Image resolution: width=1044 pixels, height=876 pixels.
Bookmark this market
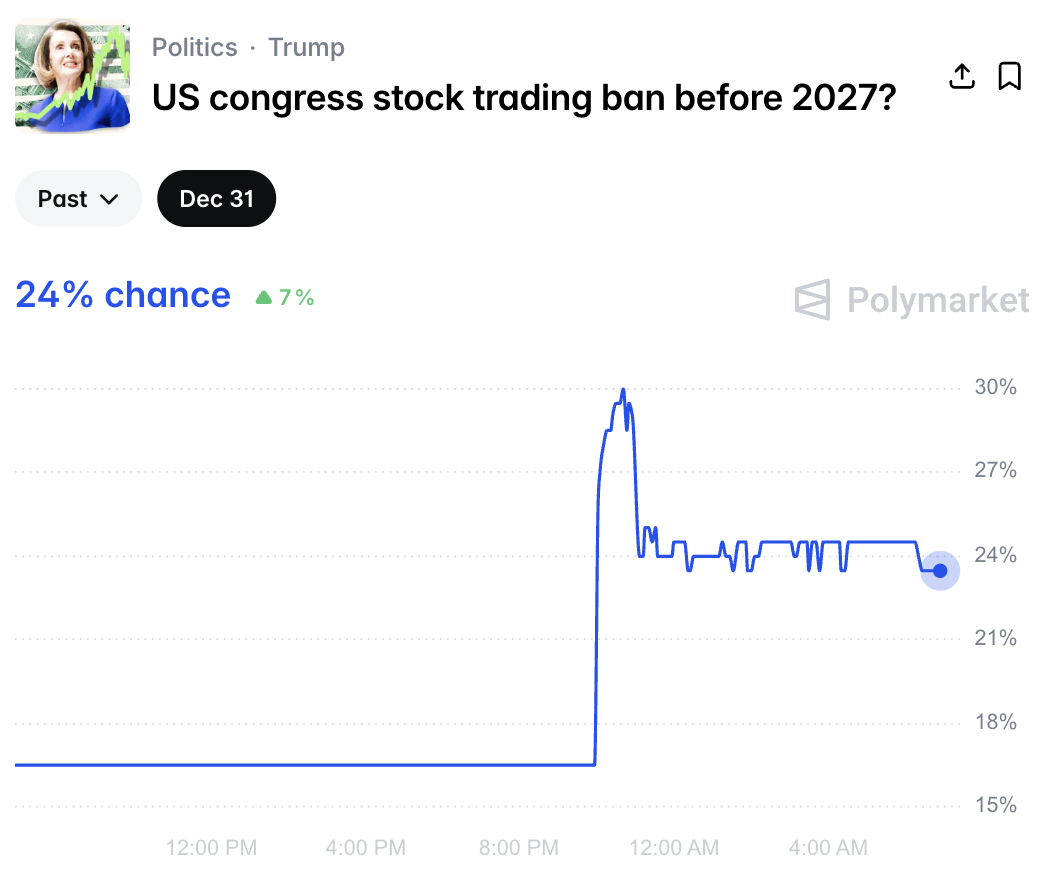1010,76
